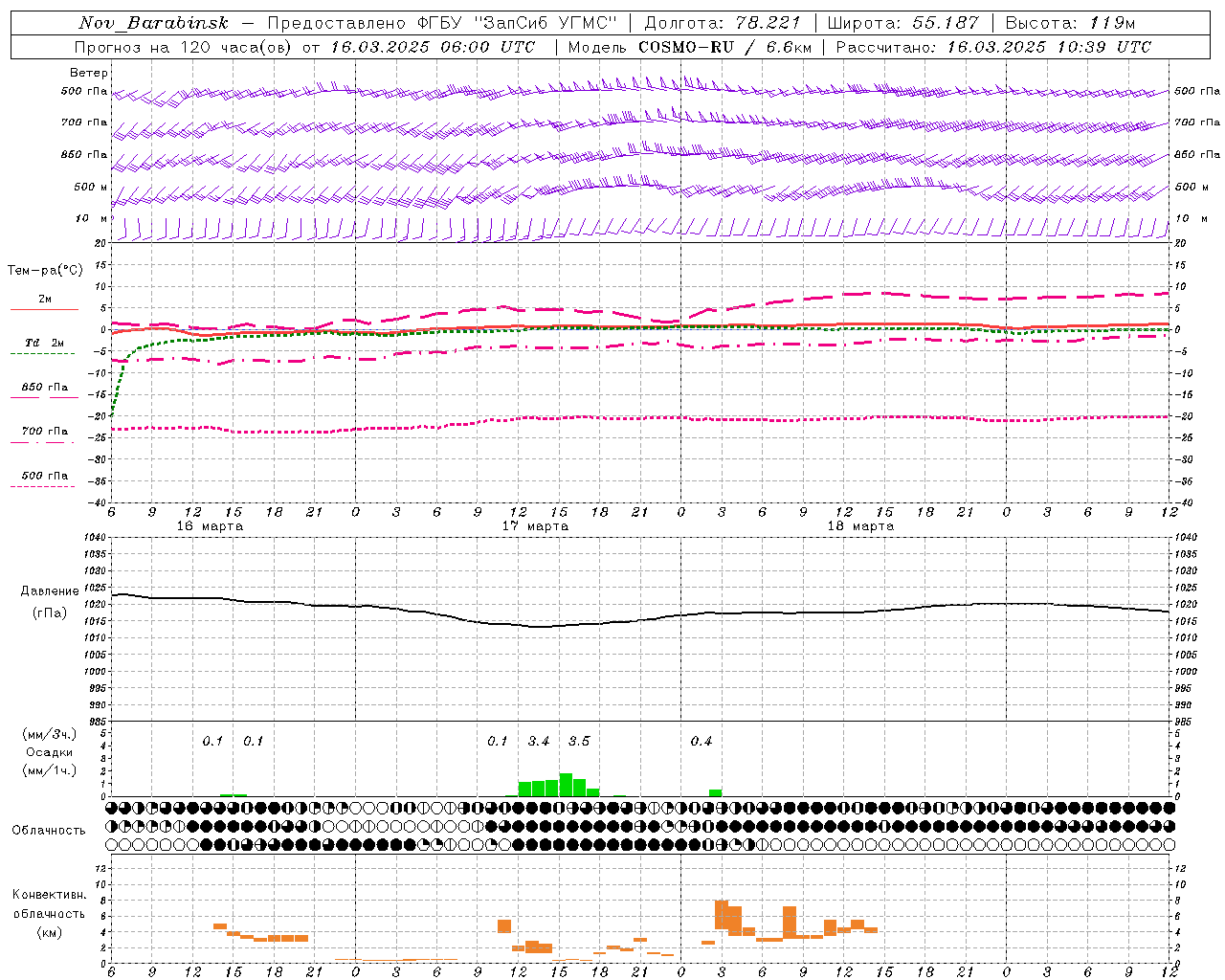Select the Высота: 119м header text

[1071, 23]
